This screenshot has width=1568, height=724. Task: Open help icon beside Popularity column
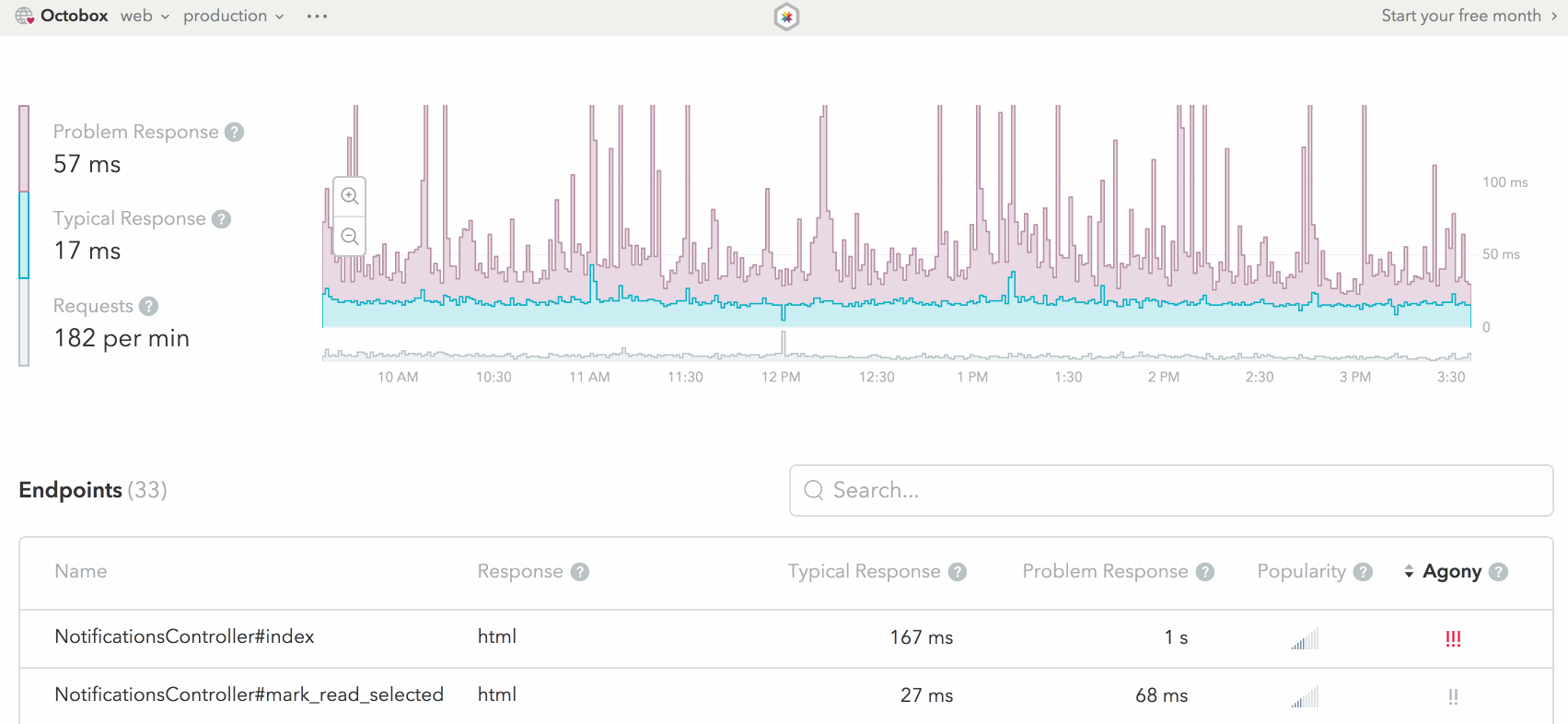pyautogui.click(x=1364, y=572)
